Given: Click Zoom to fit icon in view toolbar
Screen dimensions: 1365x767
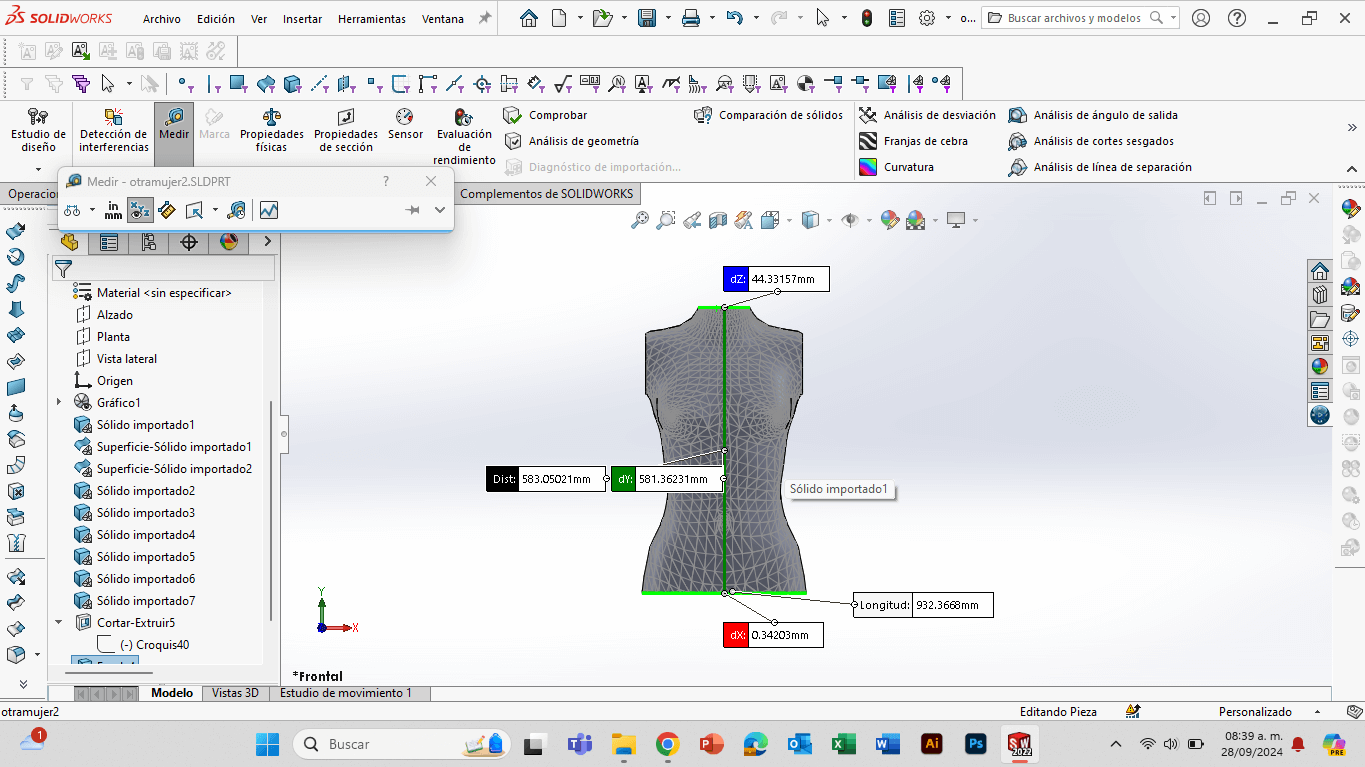Looking at the screenshot, I should [x=640, y=220].
